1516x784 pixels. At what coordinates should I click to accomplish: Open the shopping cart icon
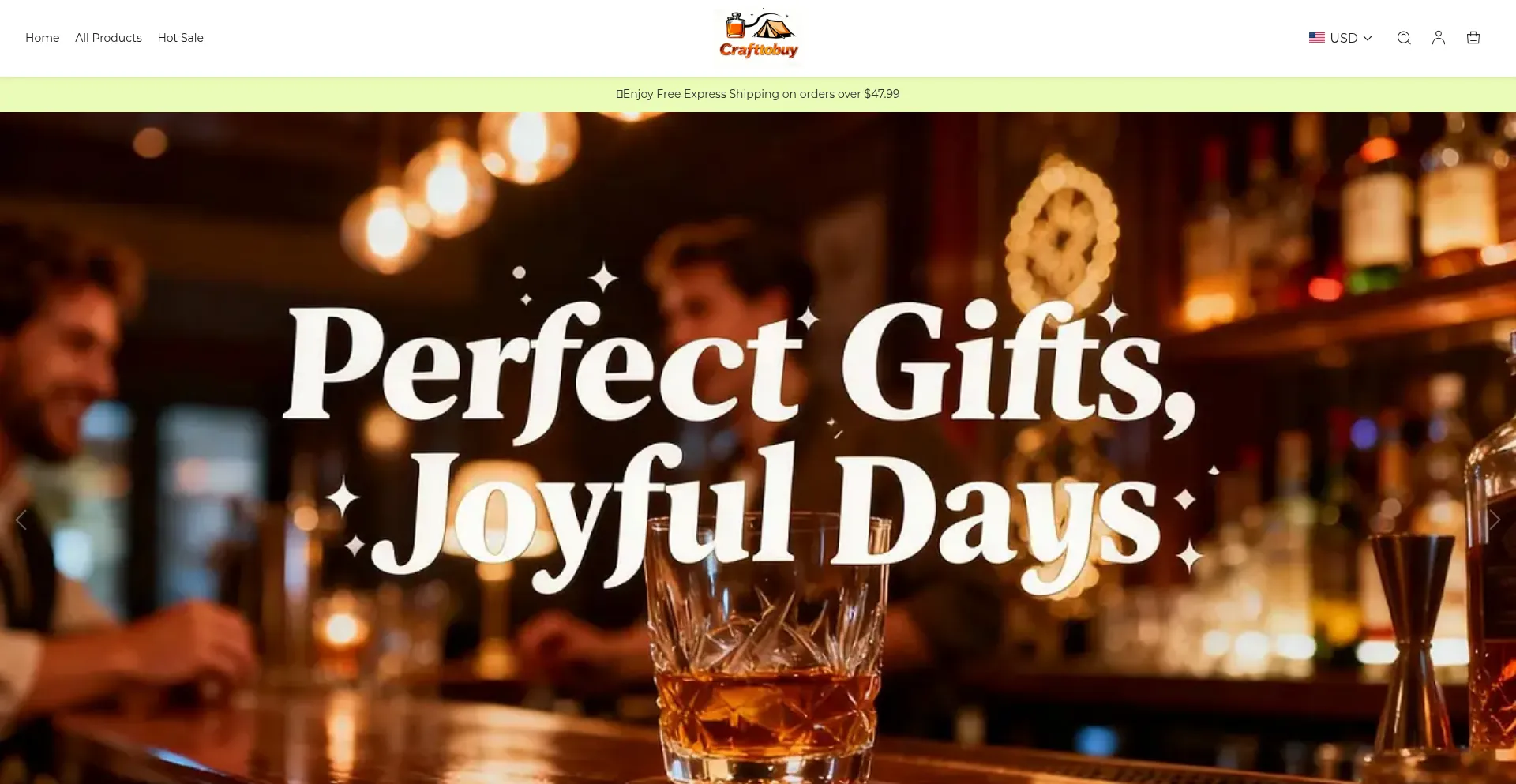coord(1473,38)
